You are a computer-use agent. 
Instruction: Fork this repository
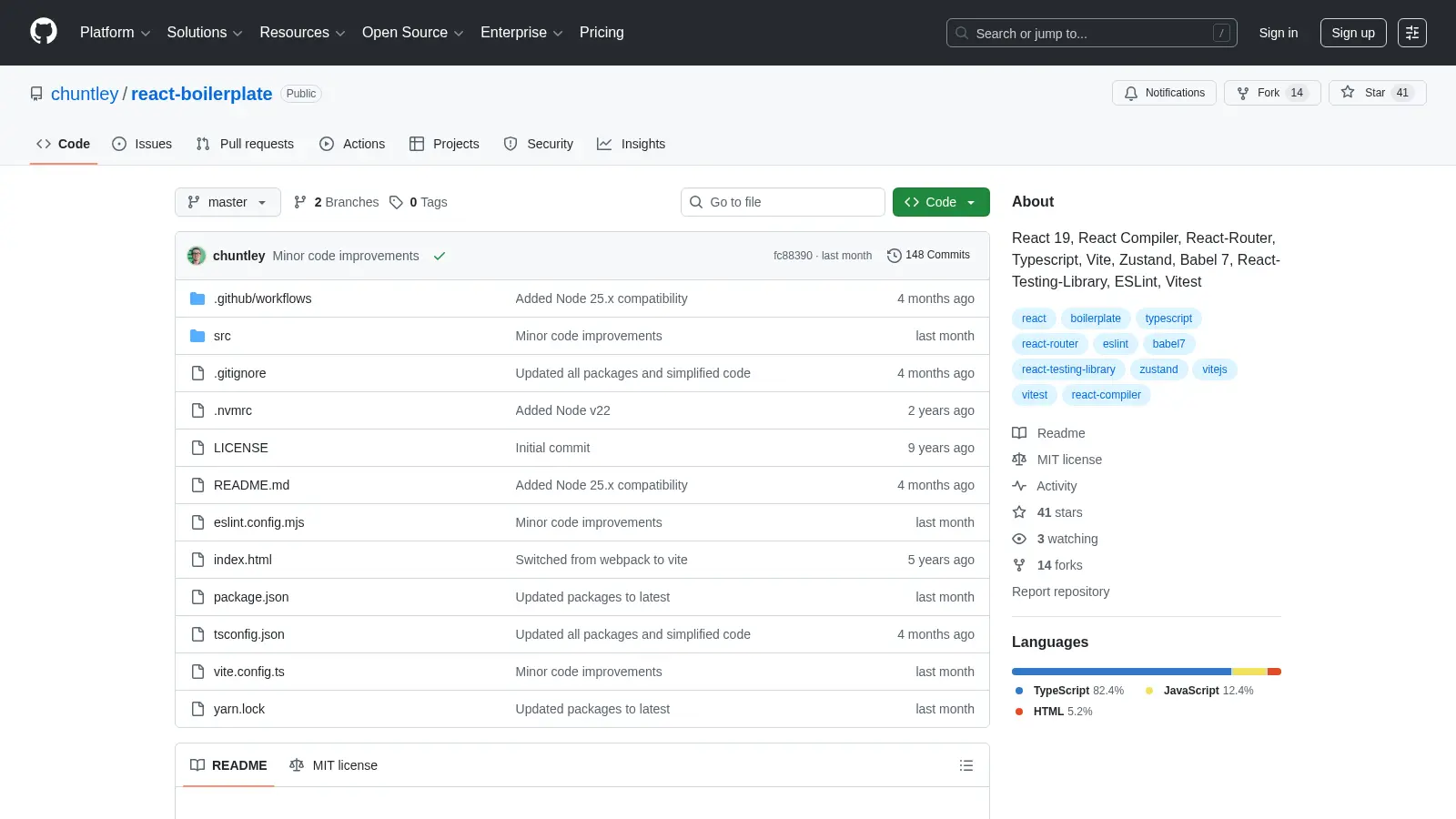pos(1272,93)
